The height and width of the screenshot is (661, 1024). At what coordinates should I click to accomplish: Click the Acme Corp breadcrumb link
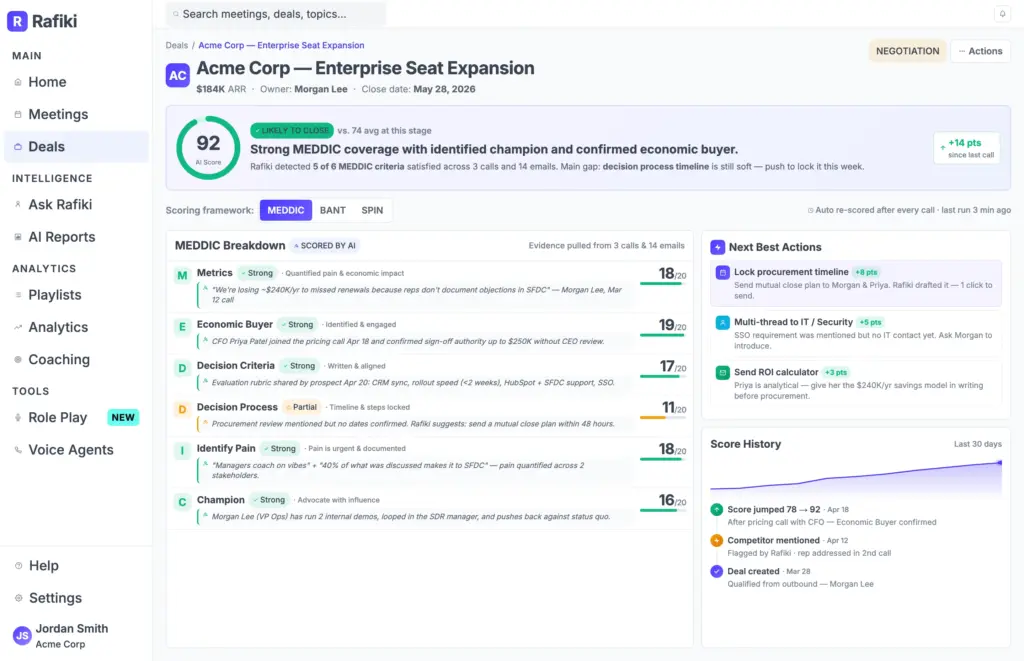(x=281, y=45)
